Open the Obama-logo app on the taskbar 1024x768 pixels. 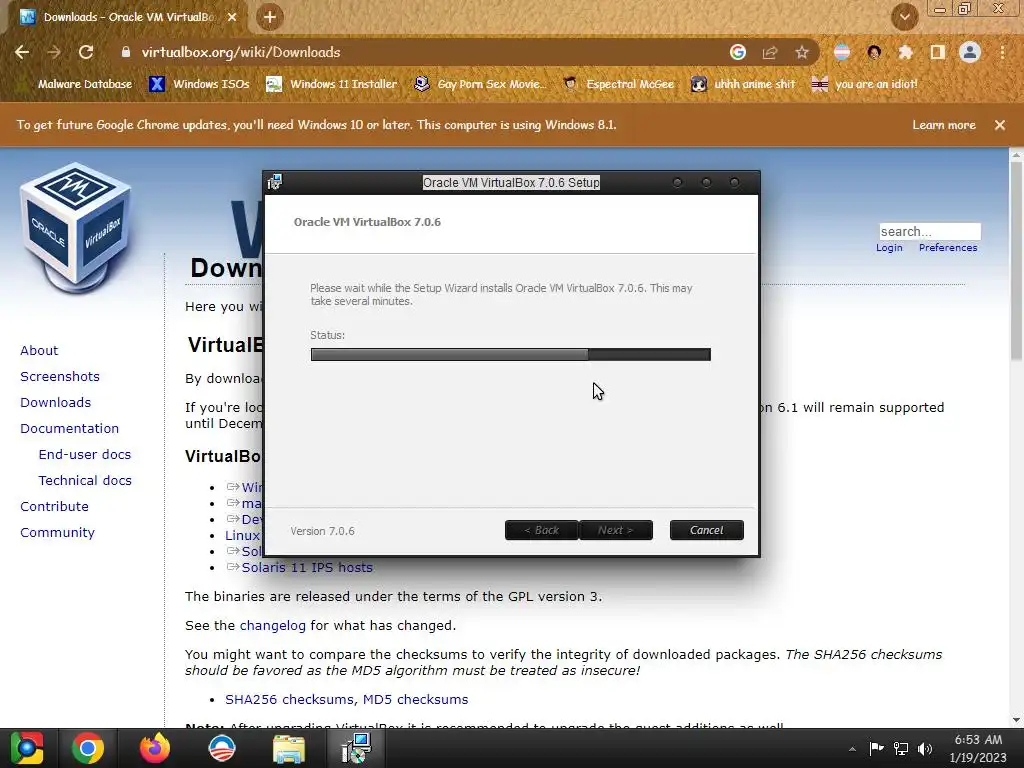[x=222, y=748]
